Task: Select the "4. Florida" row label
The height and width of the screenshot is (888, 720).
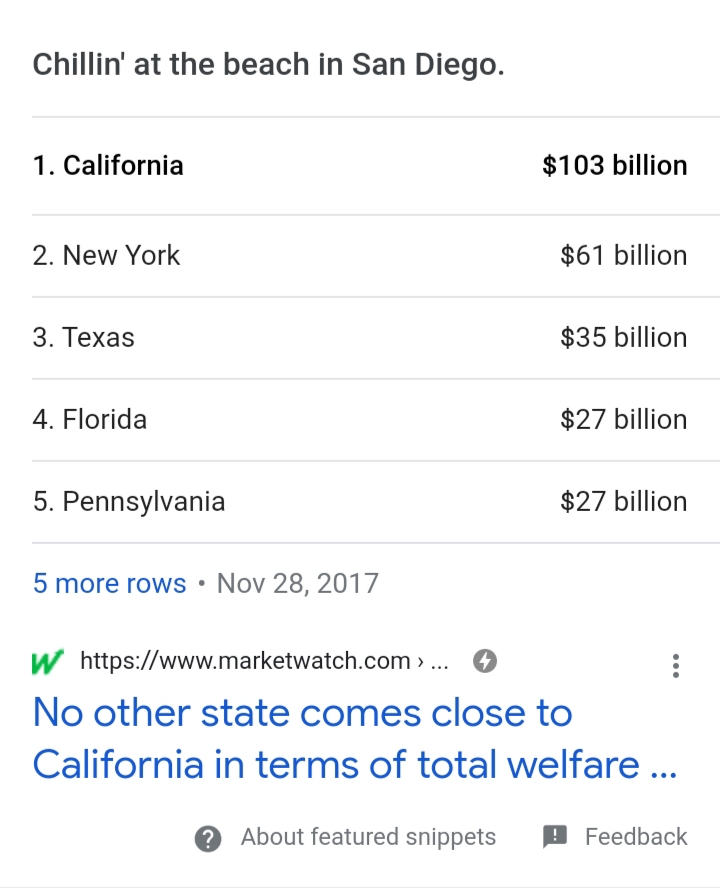Action: (90, 419)
